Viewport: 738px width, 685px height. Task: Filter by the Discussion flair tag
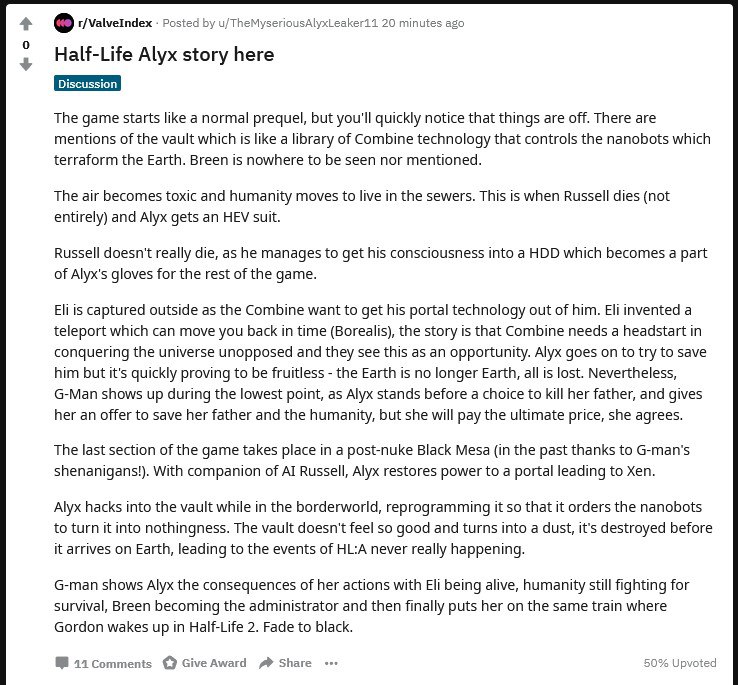tap(88, 83)
